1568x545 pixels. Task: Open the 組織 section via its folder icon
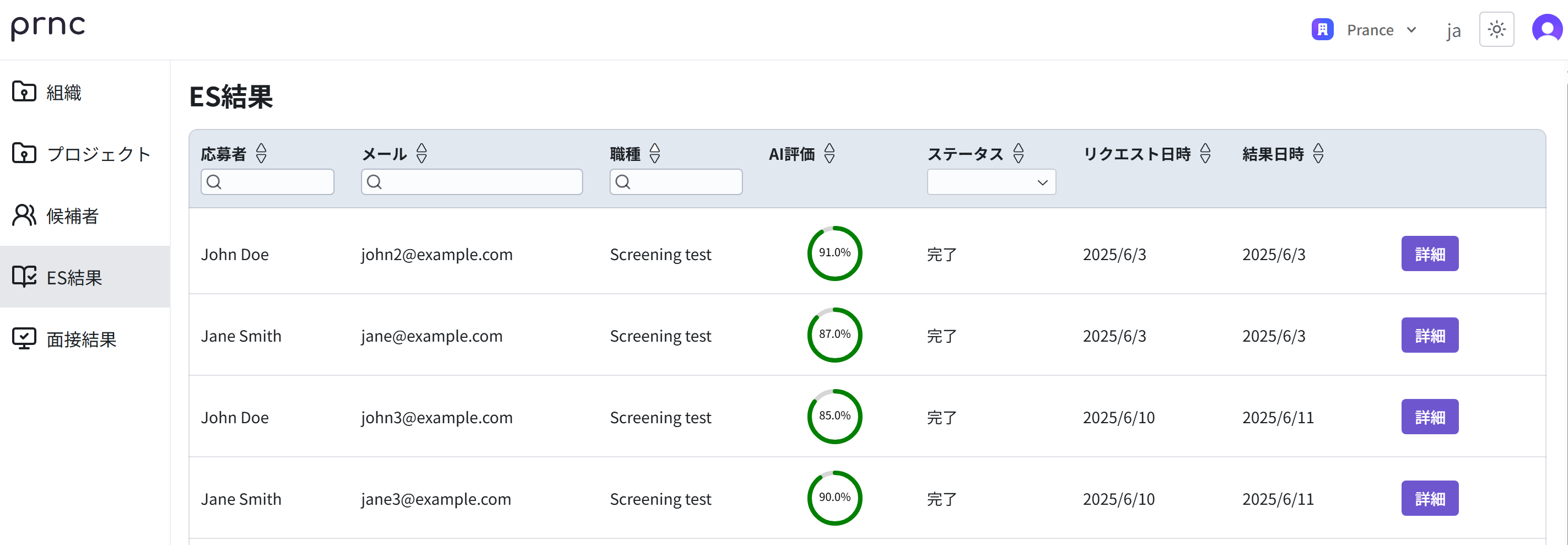23,91
